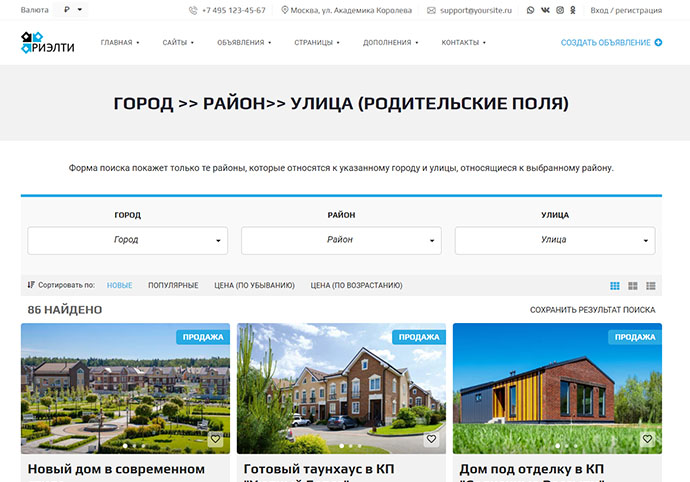Open the Instagram icon in header

559,10
